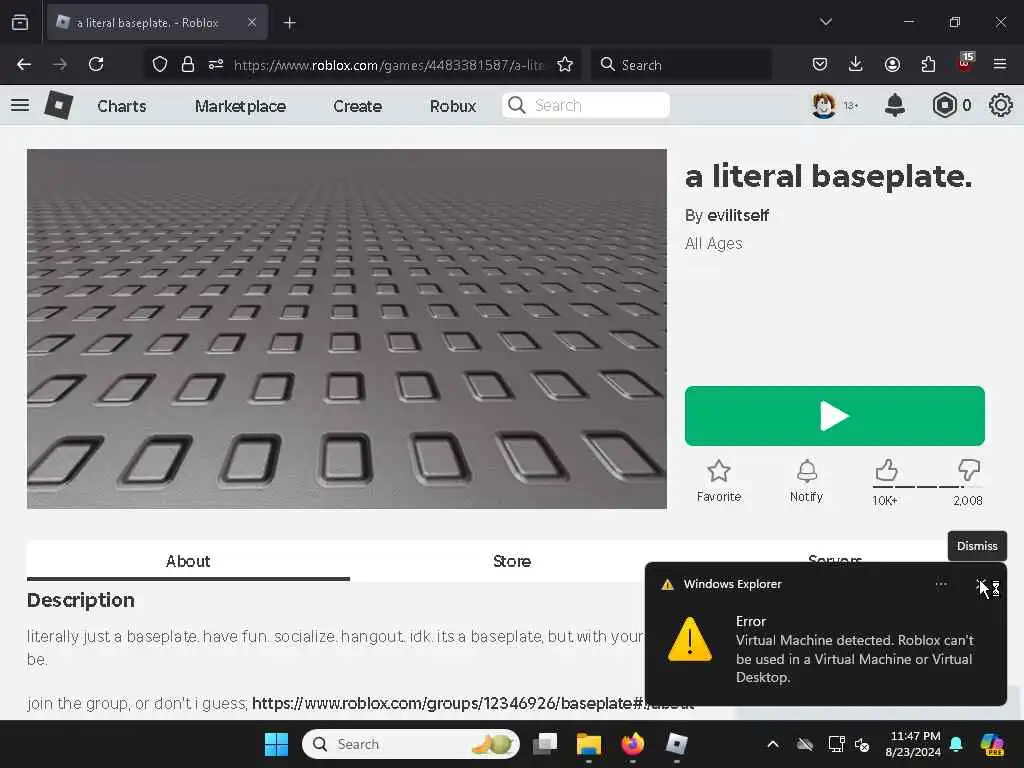
Task: Open the baseplate group link
Action: click(473, 703)
